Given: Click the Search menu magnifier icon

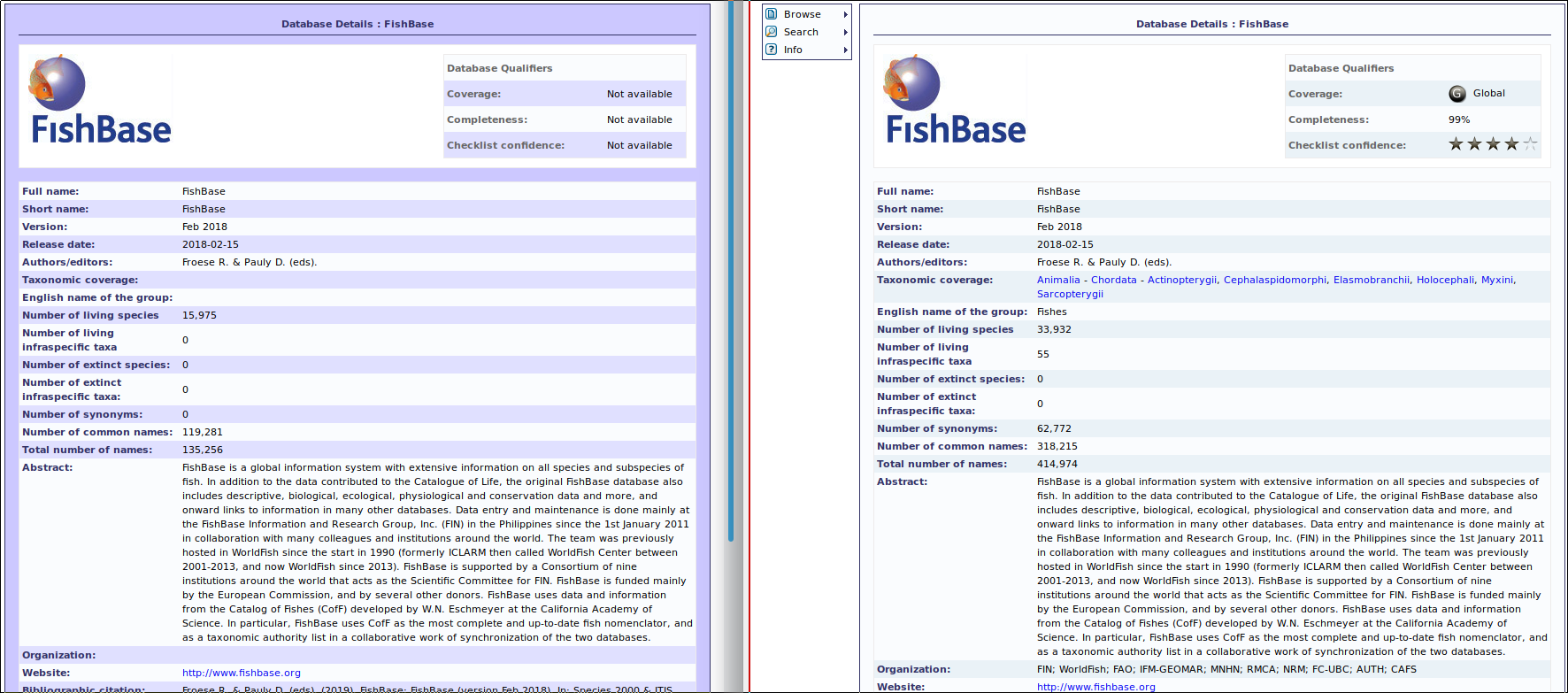Looking at the screenshot, I should pos(772,32).
